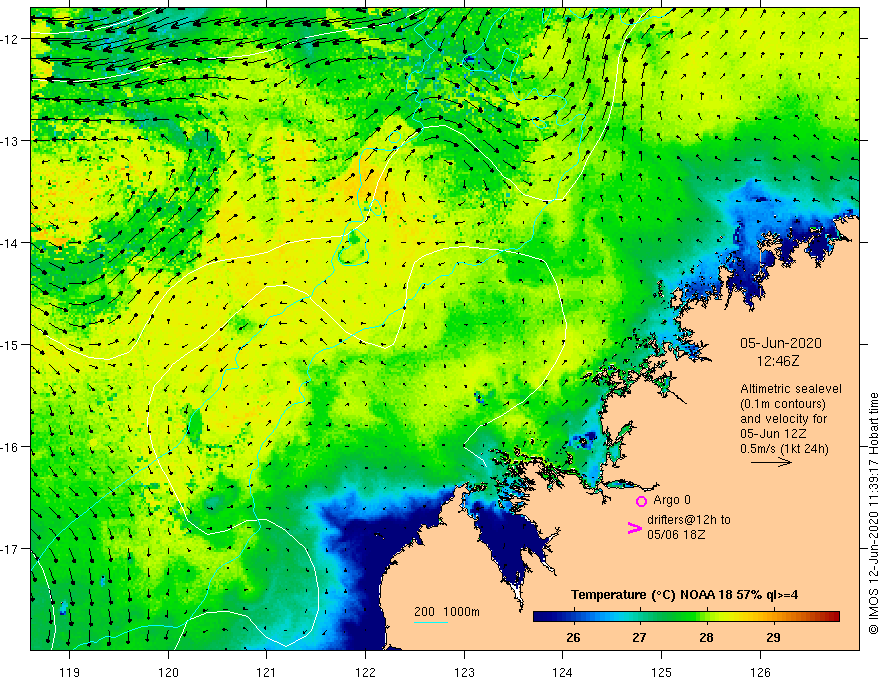Click the colorbar tick label '27'
880x680 pixels.
639,638
